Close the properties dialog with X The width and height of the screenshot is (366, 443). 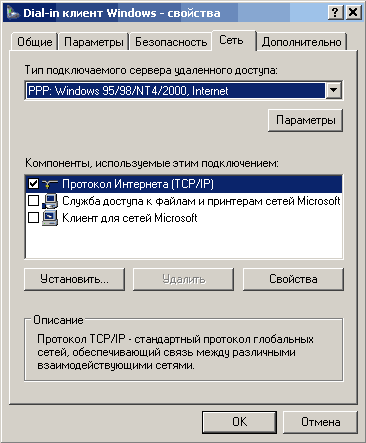pyautogui.click(x=353, y=13)
